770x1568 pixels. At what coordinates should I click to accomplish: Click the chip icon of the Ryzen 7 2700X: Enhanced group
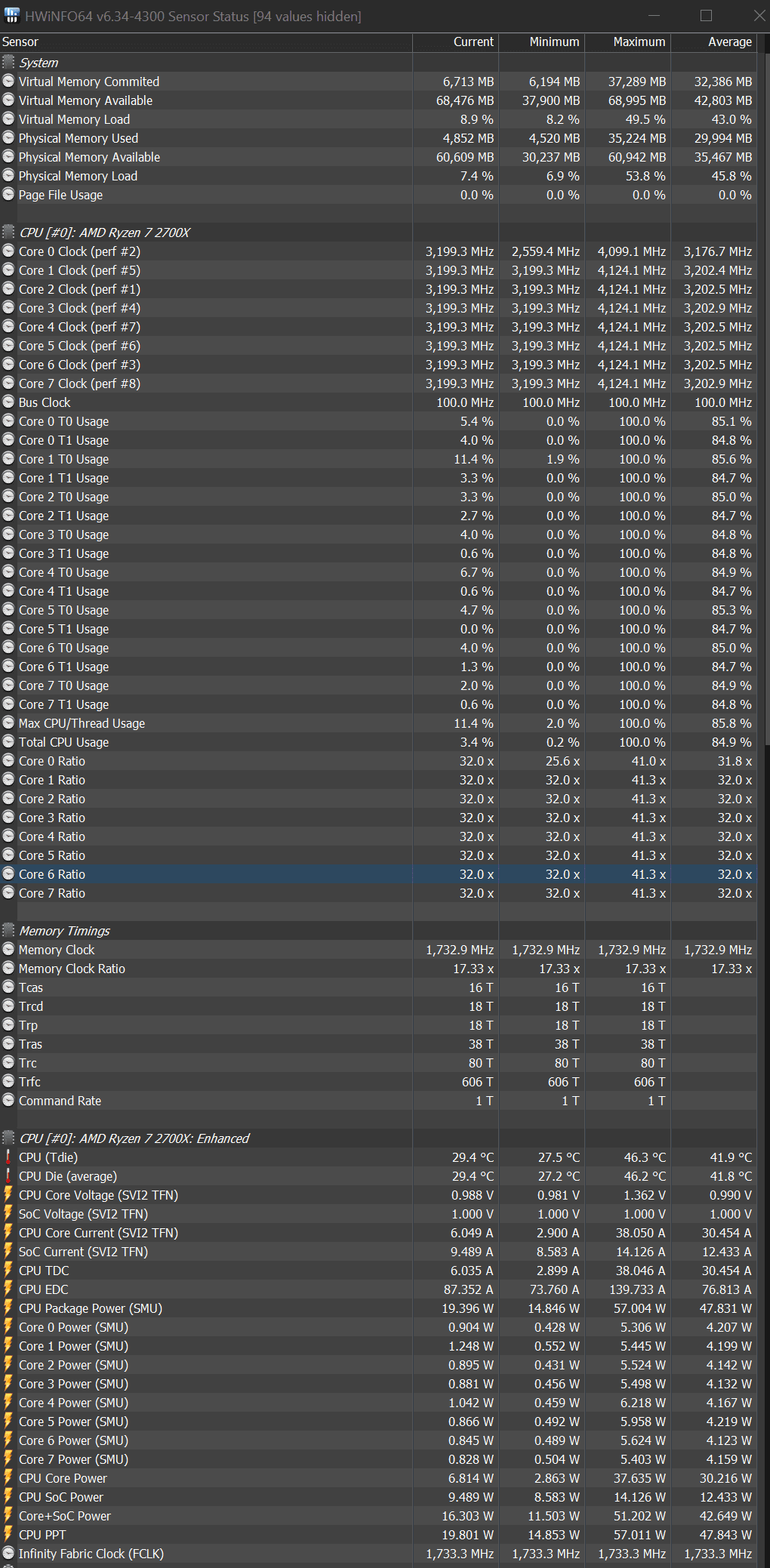[x=8, y=1138]
